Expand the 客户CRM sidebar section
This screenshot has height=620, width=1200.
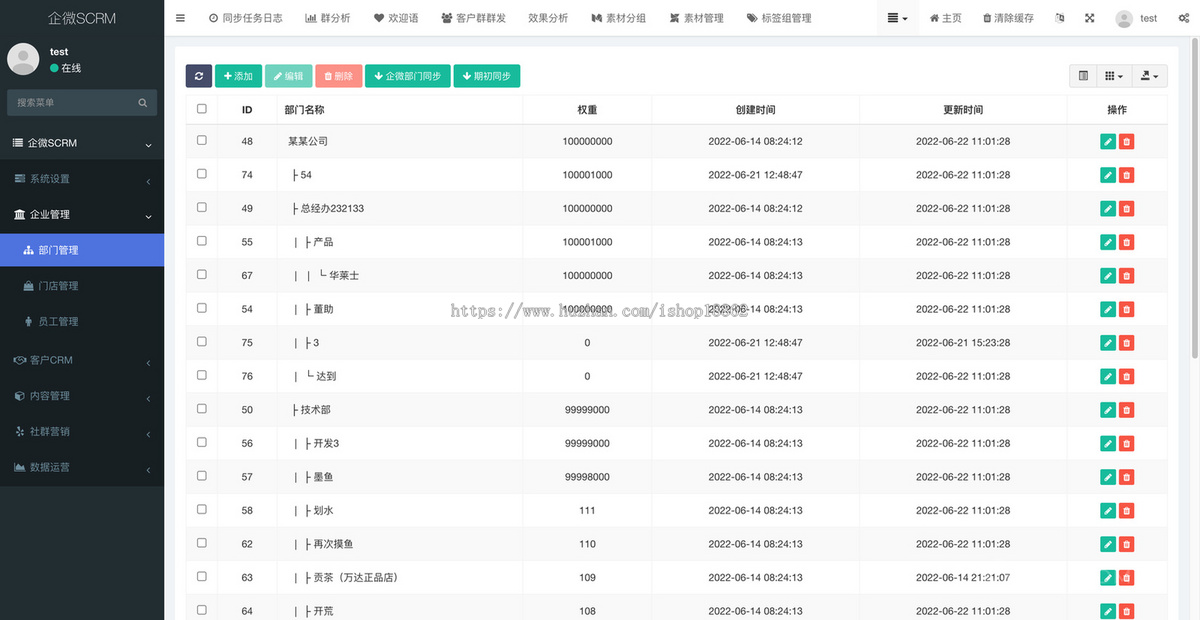tap(82, 359)
